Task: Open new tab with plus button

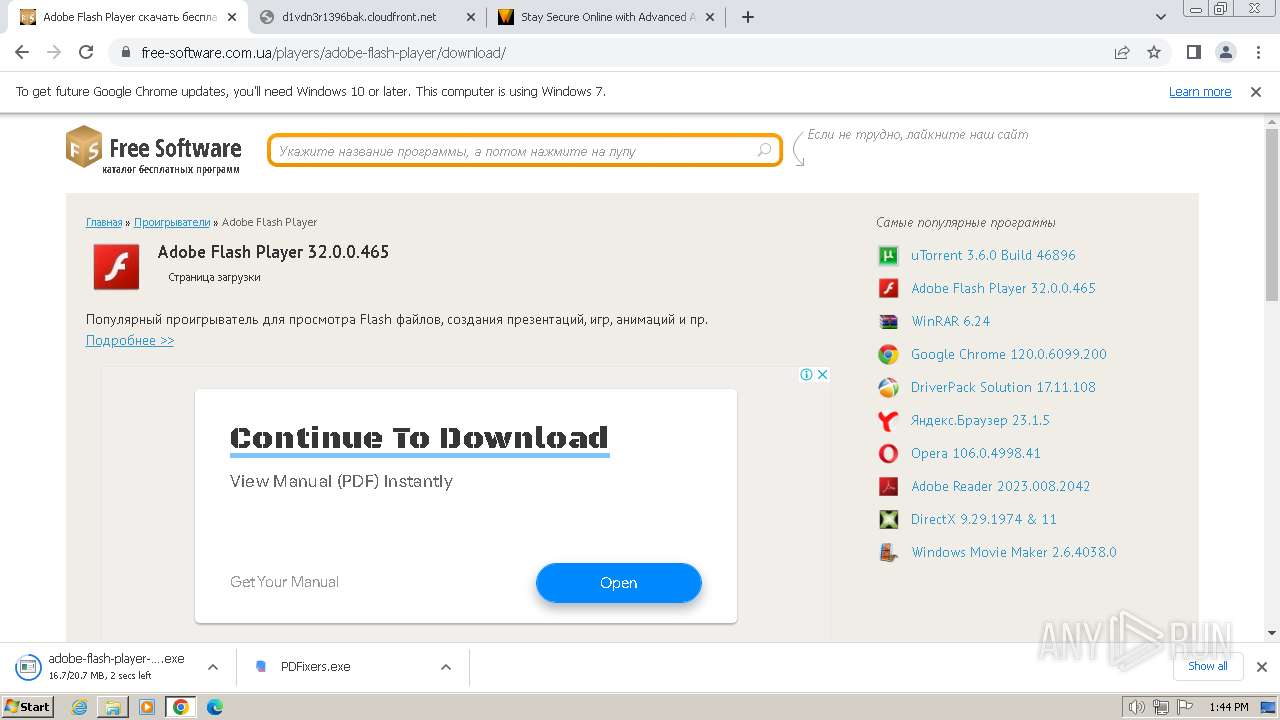Action: [748, 17]
